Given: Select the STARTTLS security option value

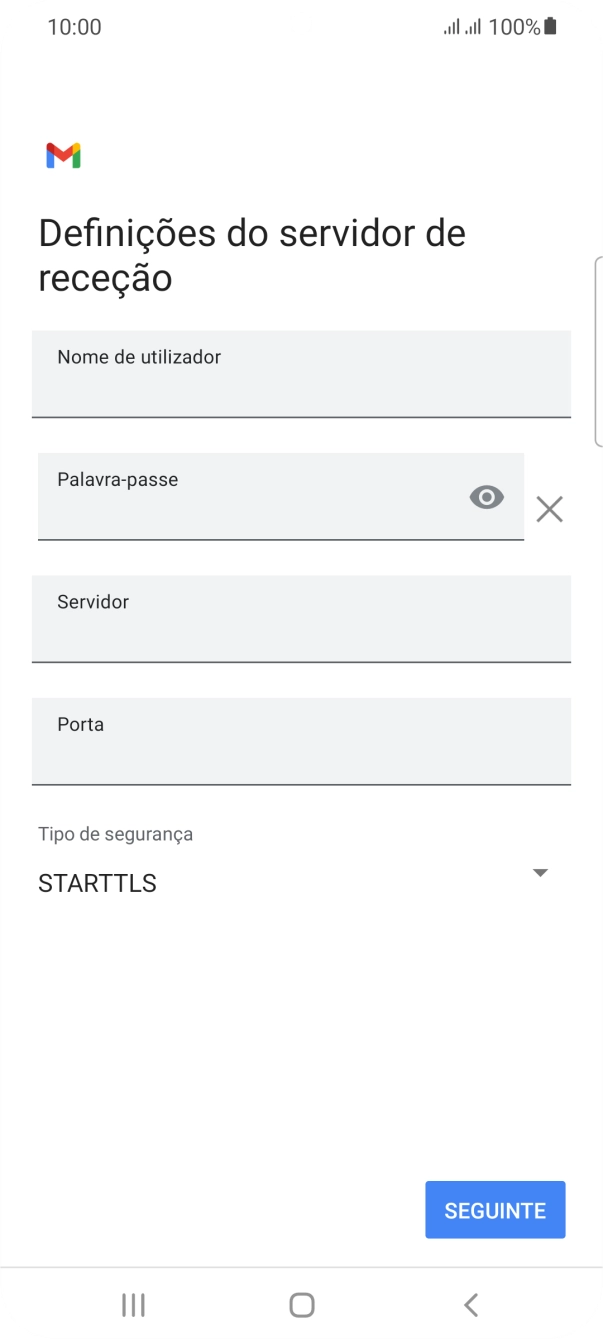Looking at the screenshot, I should (98, 884).
